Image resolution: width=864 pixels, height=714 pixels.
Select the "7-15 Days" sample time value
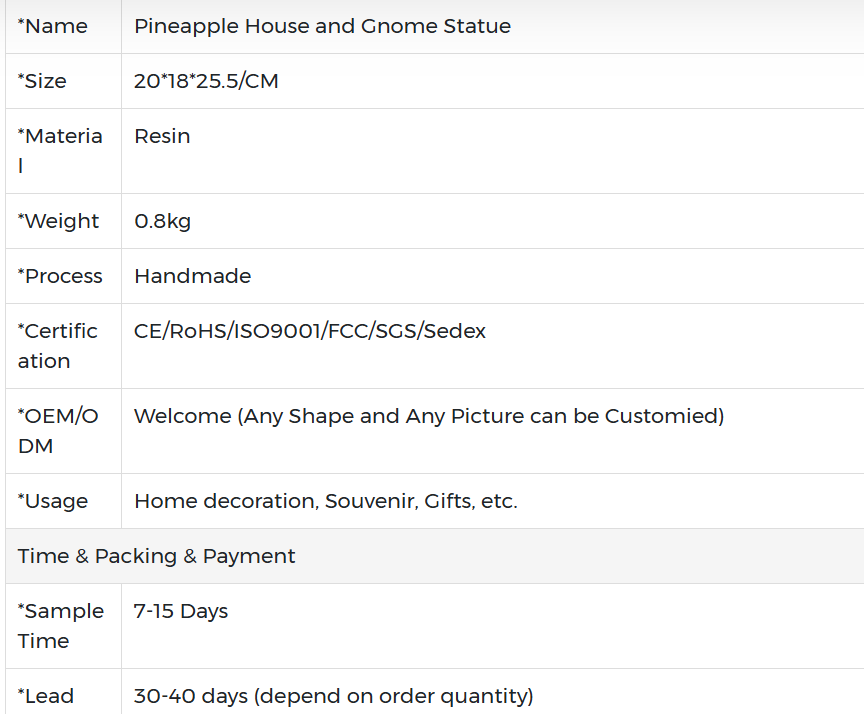click(181, 612)
